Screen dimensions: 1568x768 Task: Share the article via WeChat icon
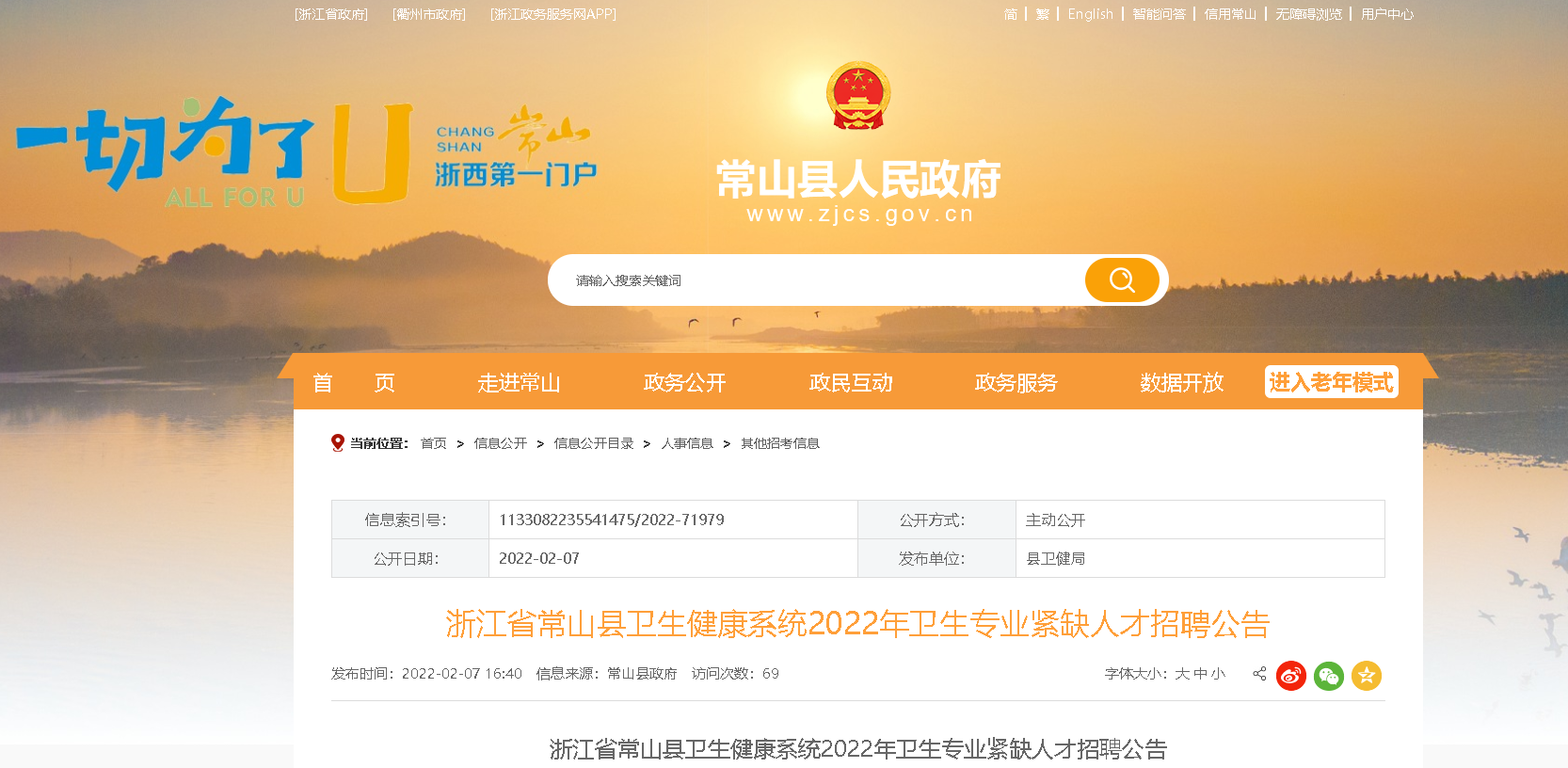(x=1329, y=675)
